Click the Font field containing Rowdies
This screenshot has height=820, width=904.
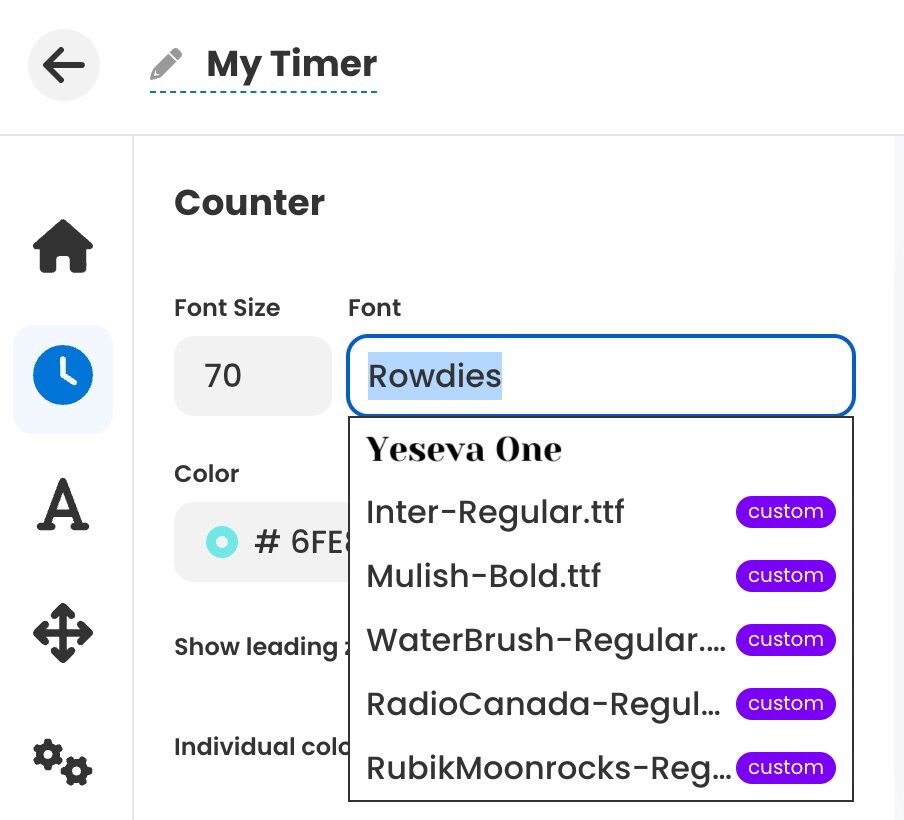[600, 375]
